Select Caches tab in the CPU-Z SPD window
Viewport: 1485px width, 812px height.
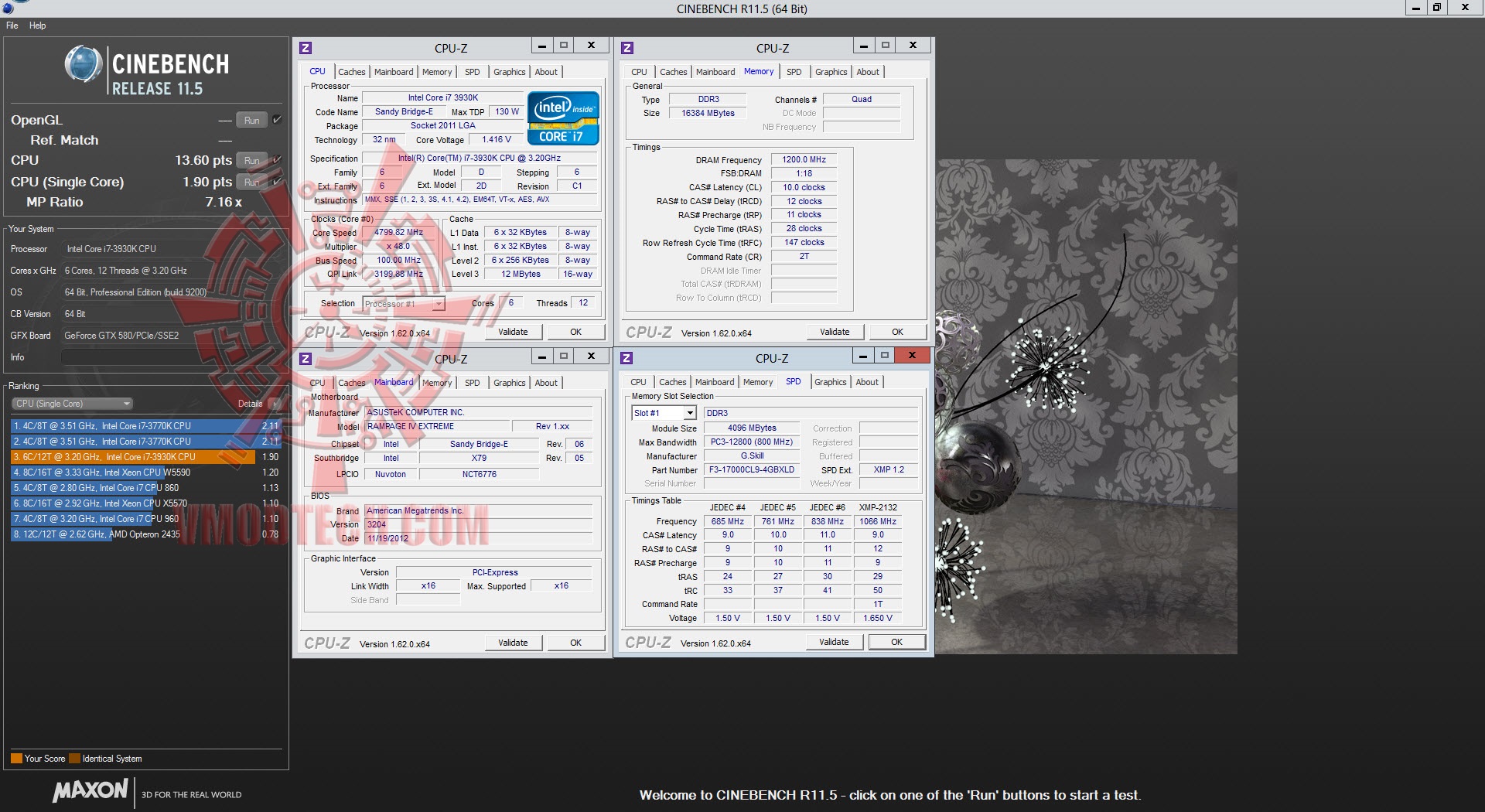673,382
